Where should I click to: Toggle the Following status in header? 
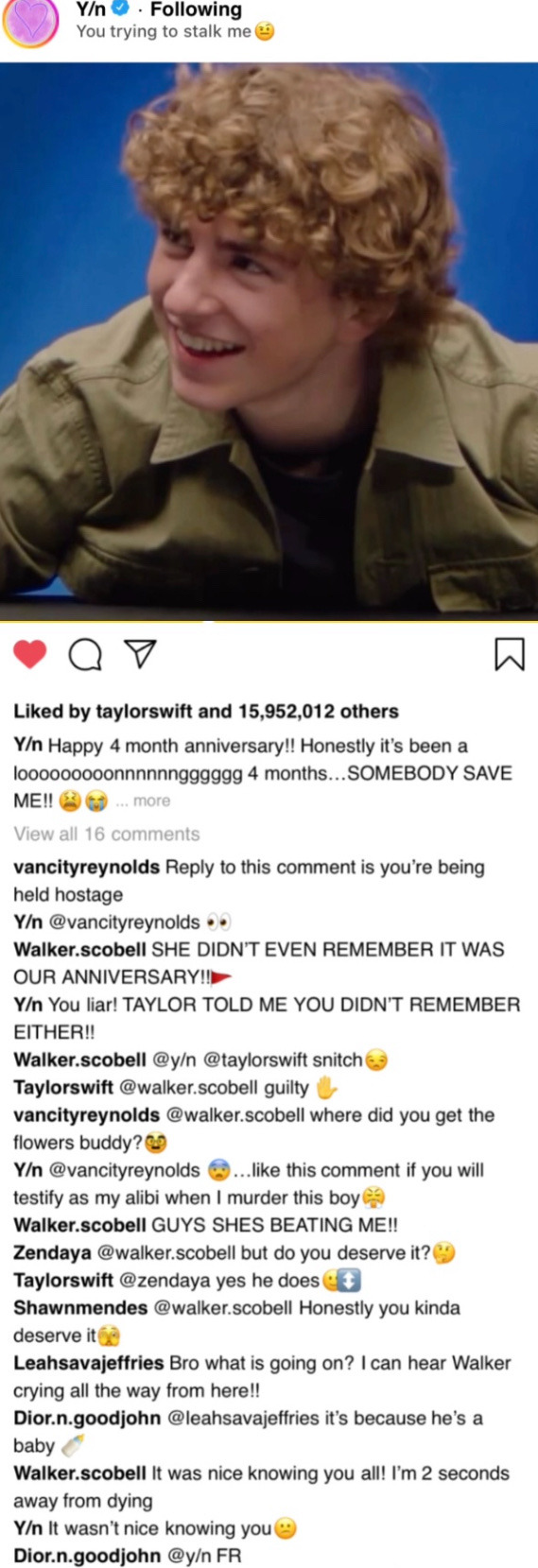[x=196, y=9]
